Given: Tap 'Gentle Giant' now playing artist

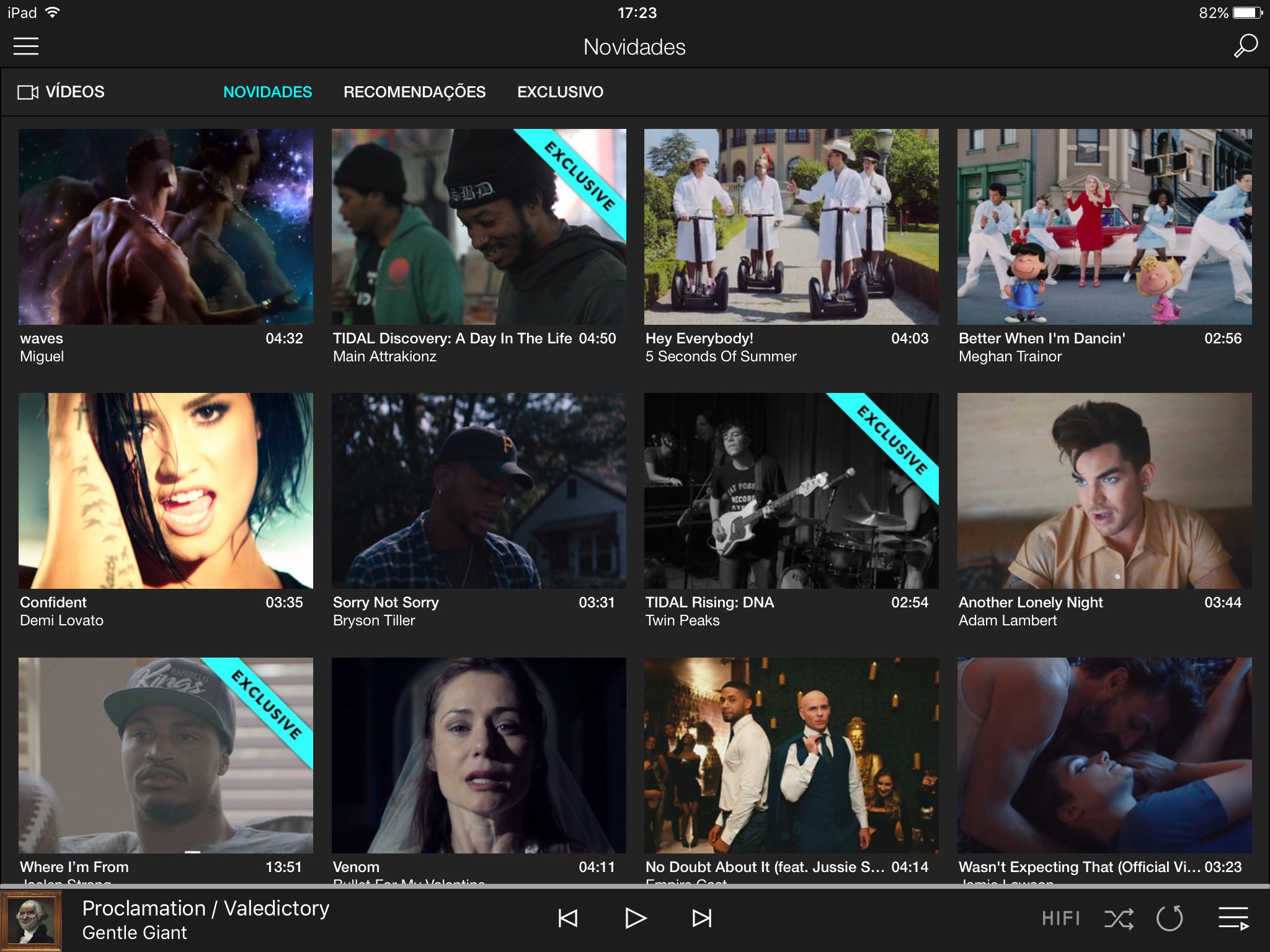Looking at the screenshot, I should pyautogui.click(x=135, y=933).
